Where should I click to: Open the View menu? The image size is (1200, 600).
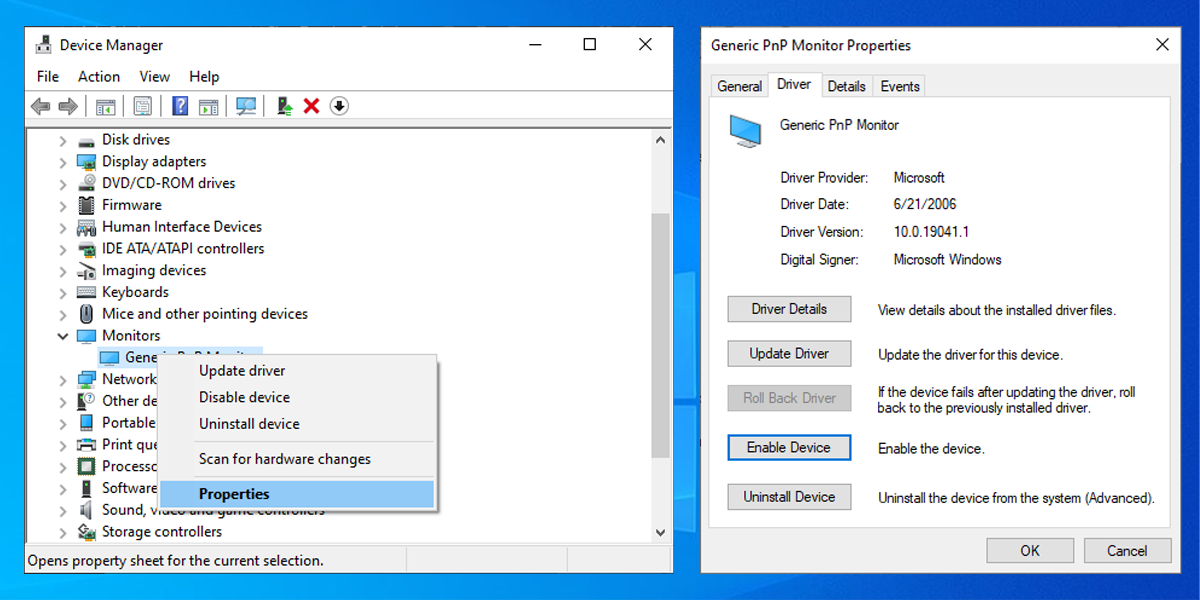[x=154, y=77]
